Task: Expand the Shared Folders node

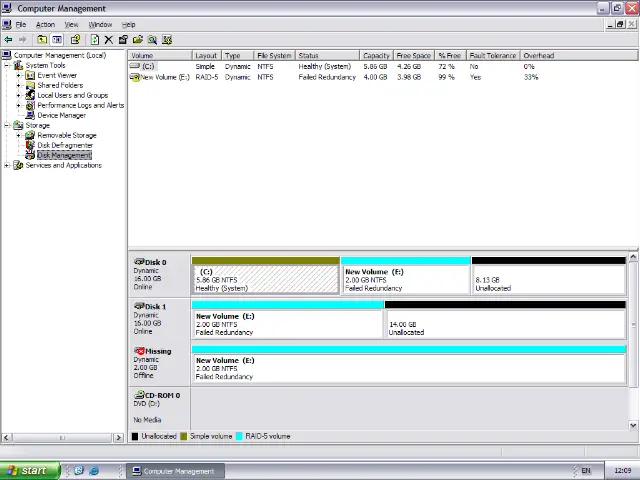Action: pos(18,85)
